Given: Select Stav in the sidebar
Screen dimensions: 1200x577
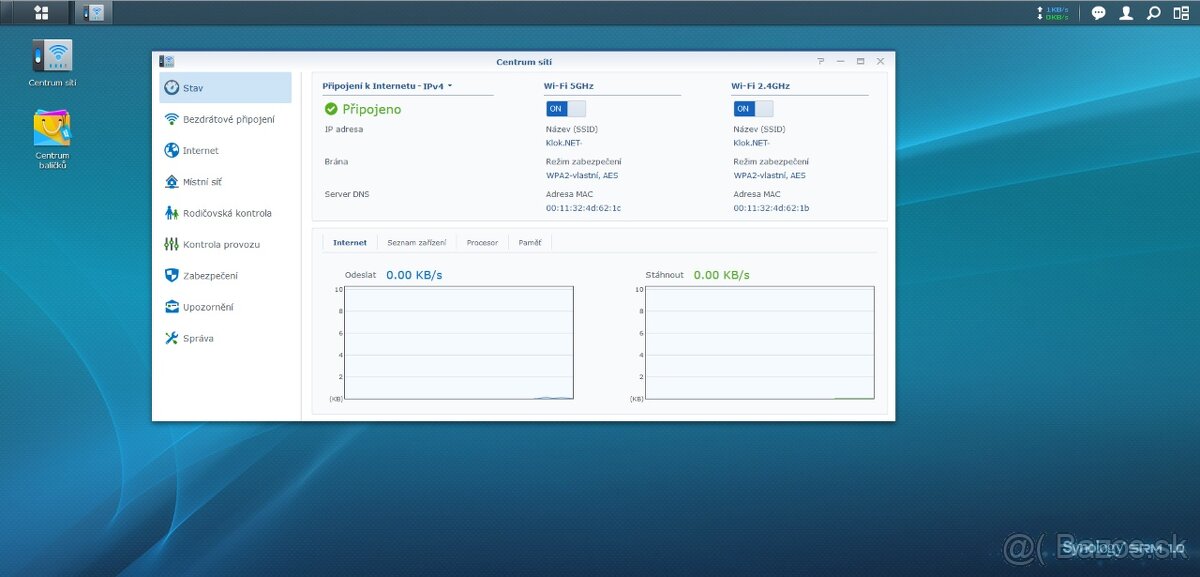Looking at the screenshot, I should tap(225, 88).
